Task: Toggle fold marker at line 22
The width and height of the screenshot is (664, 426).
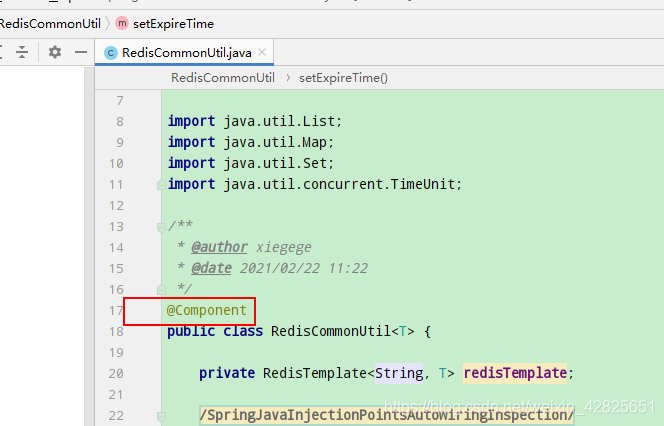Action: (161, 416)
